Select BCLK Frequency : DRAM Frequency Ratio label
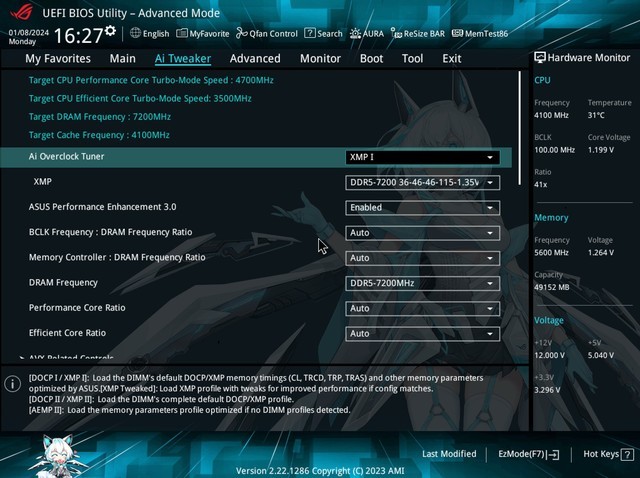The width and height of the screenshot is (640, 478). [x=110, y=232]
